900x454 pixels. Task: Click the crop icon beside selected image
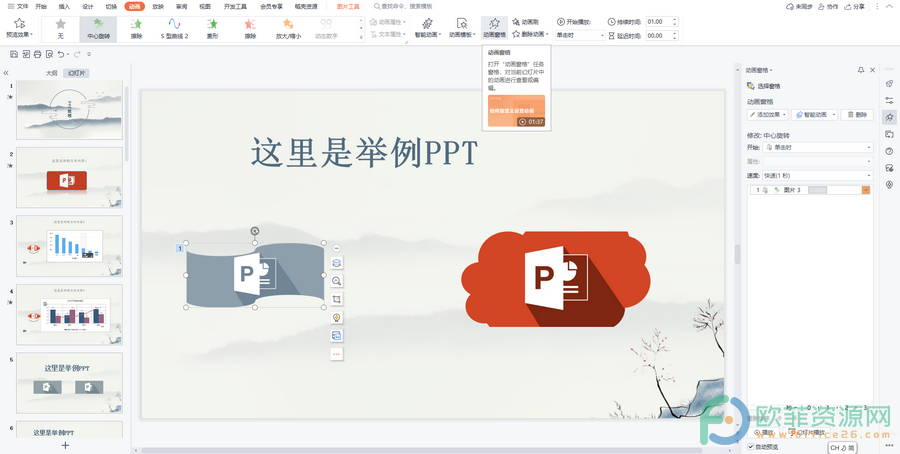337,299
